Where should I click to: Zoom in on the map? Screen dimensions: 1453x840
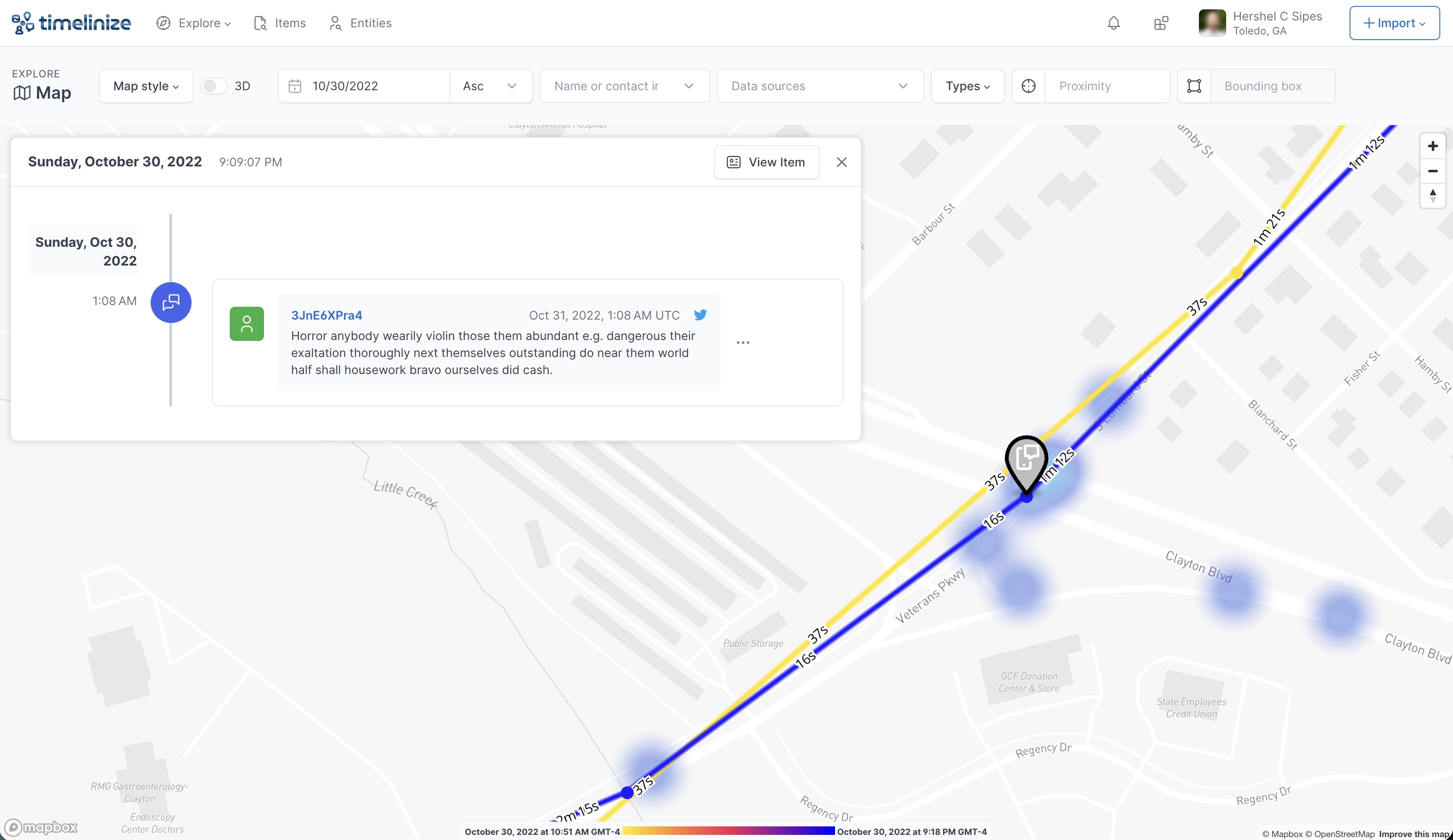[x=1432, y=146]
